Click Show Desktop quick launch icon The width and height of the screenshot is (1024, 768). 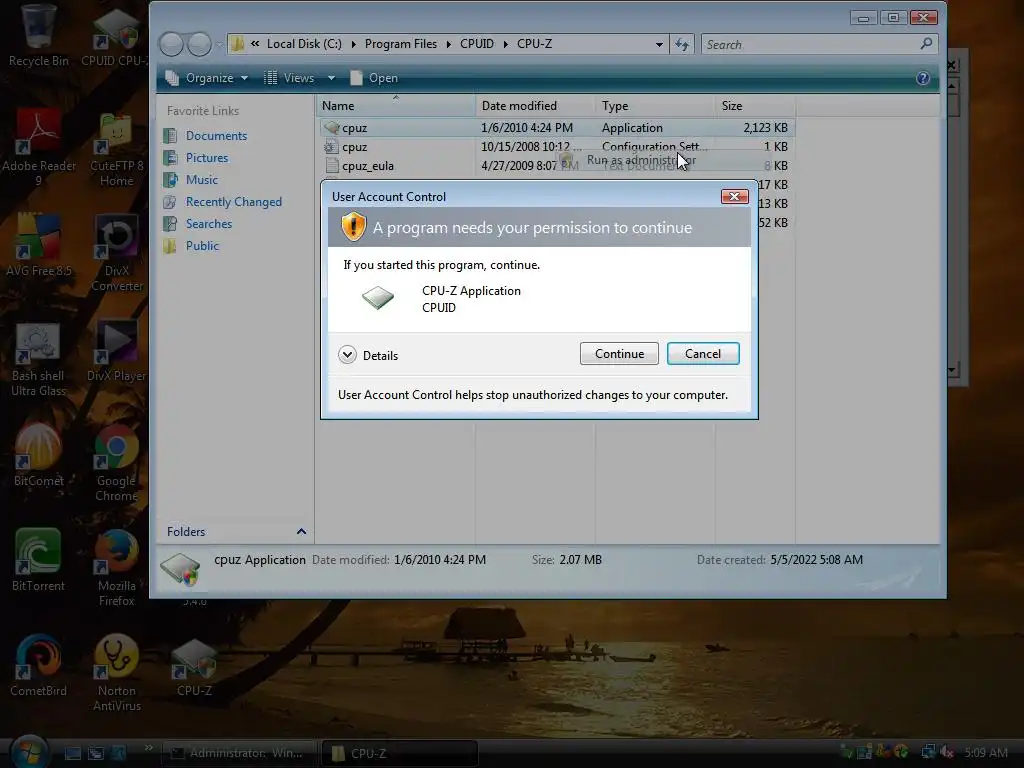coord(72,753)
